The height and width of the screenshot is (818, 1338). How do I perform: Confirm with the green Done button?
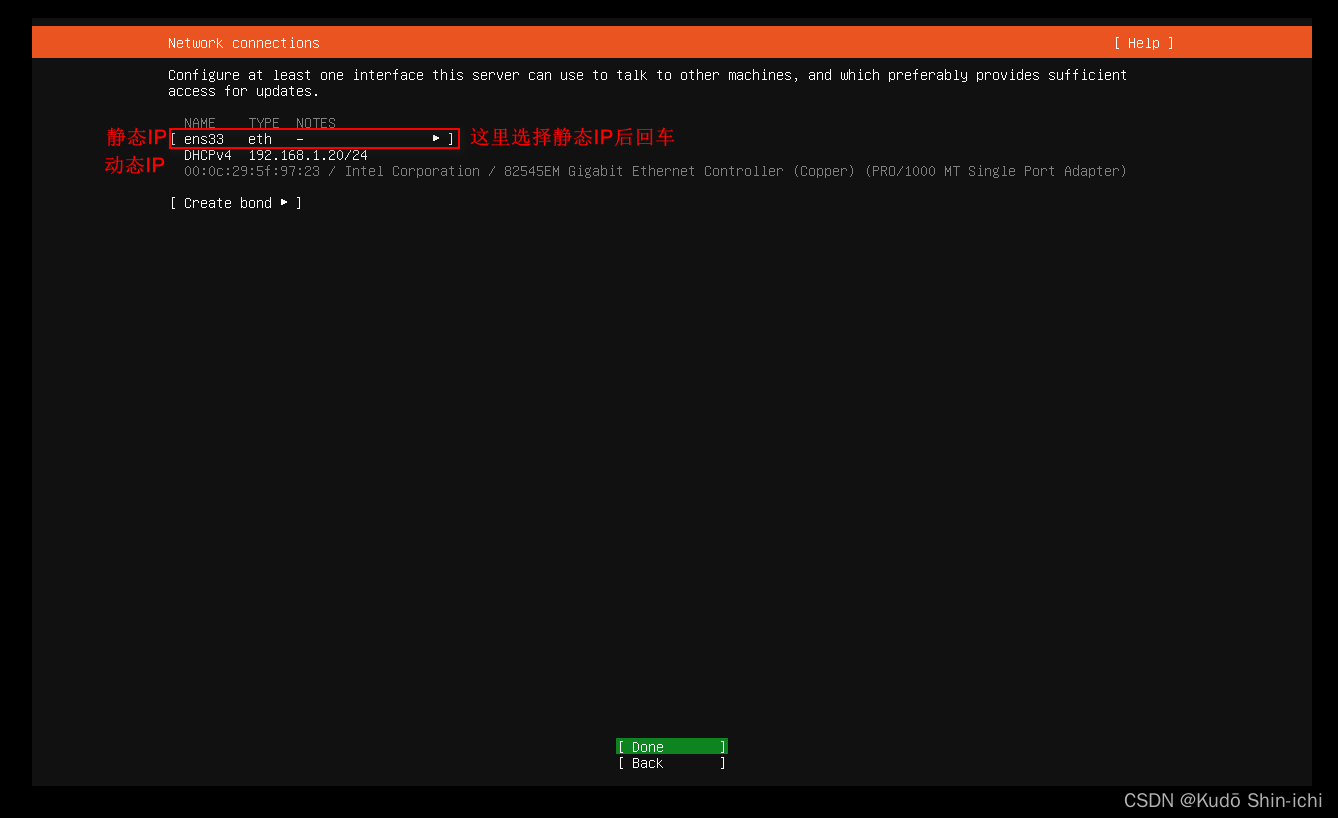671,747
